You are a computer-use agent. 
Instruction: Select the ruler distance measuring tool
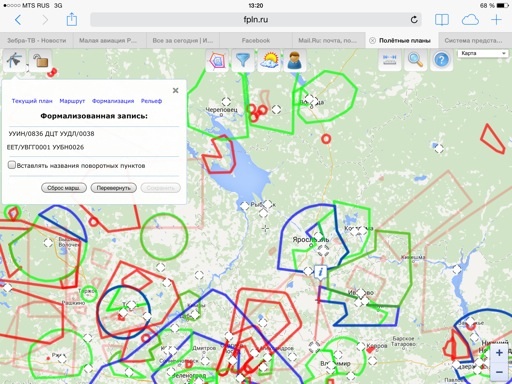click(390, 60)
